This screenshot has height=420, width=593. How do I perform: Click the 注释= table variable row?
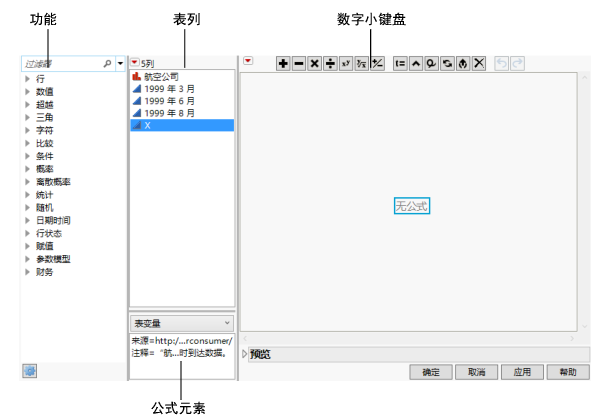(182, 353)
